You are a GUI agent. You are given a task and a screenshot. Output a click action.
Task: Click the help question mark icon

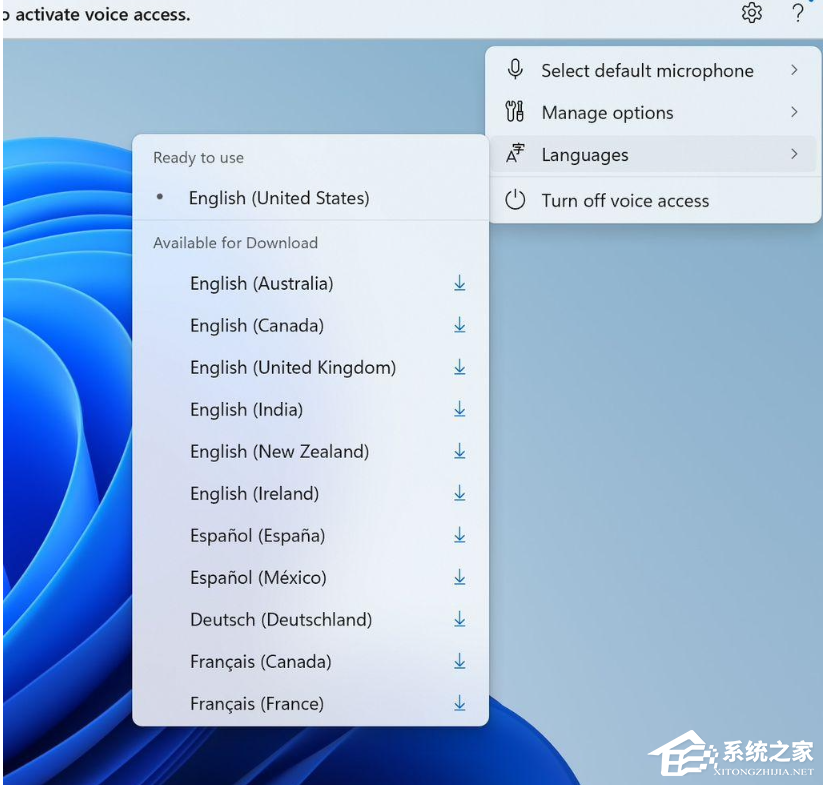pyautogui.click(x=798, y=13)
